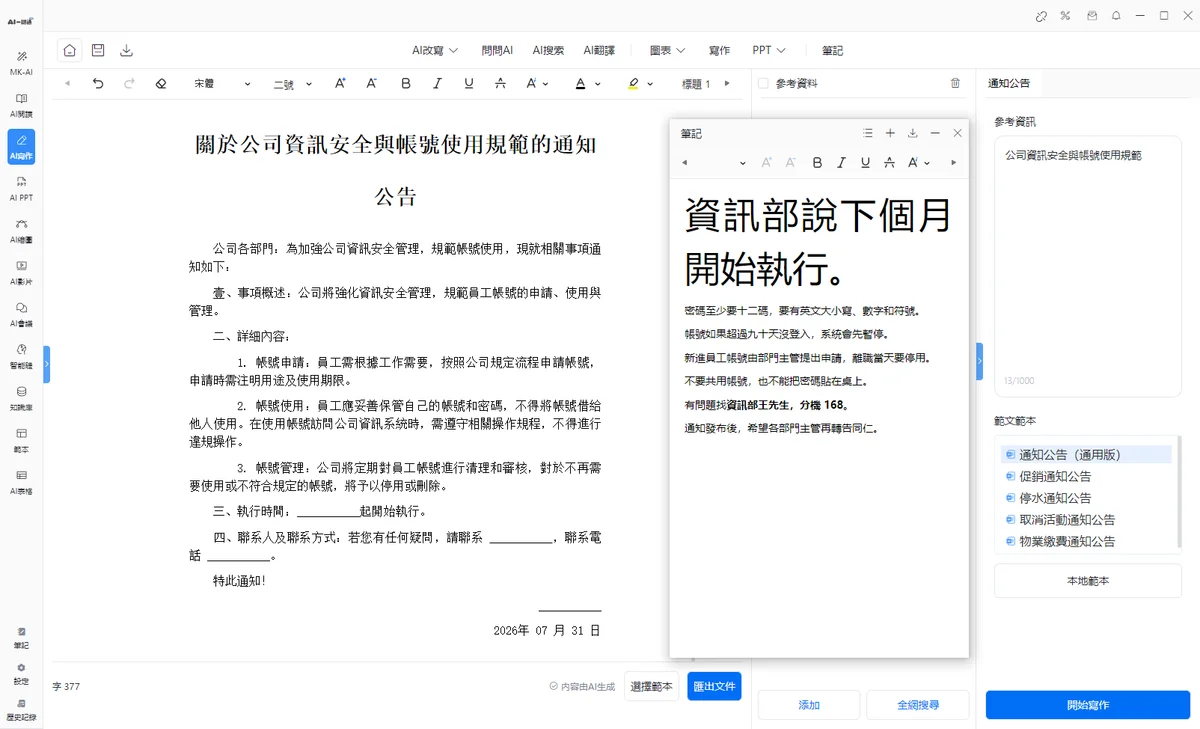Open the yellow highlight color picker

tap(640, 84)
